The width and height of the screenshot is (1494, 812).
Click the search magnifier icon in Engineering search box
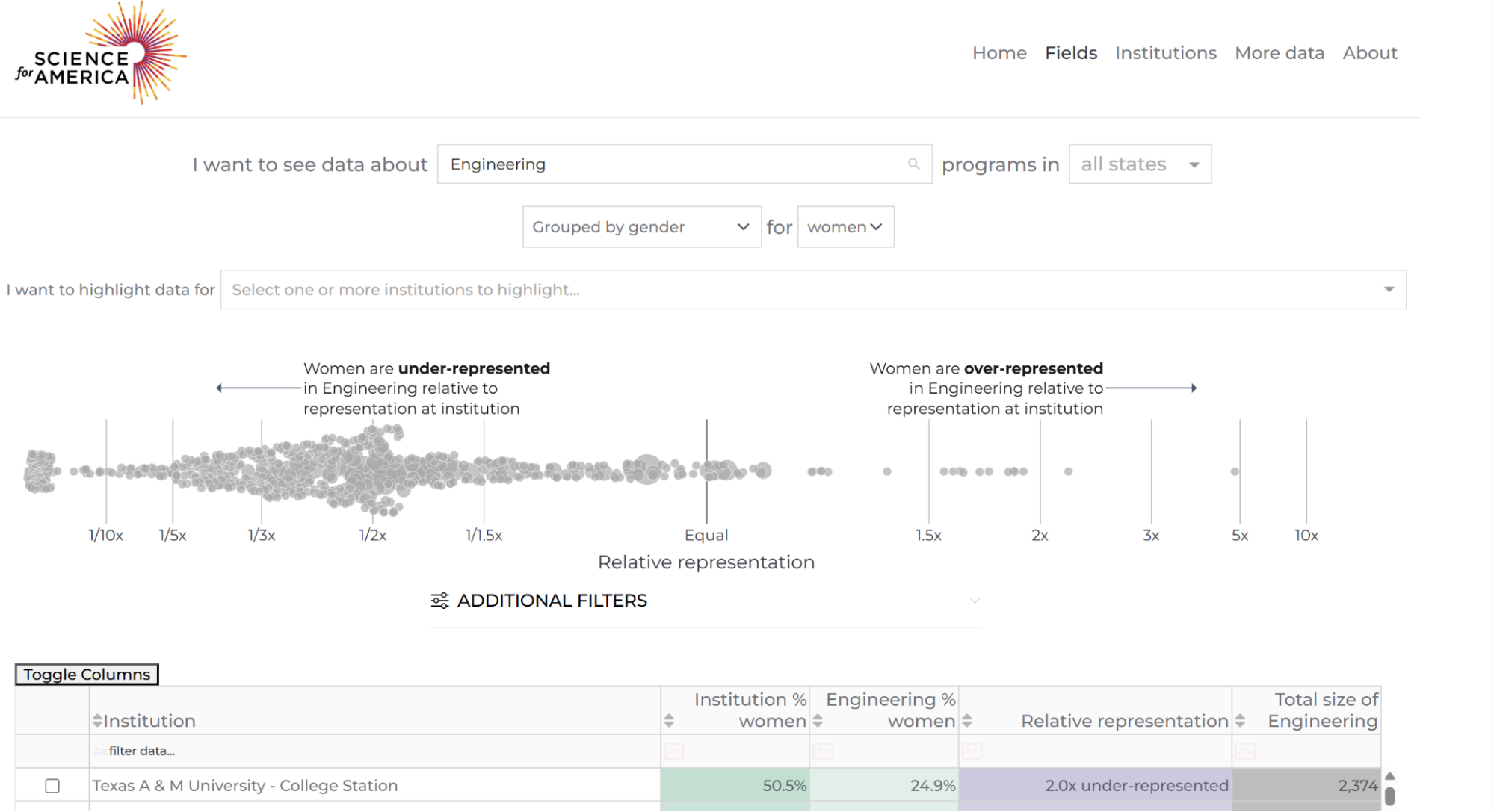913,164
